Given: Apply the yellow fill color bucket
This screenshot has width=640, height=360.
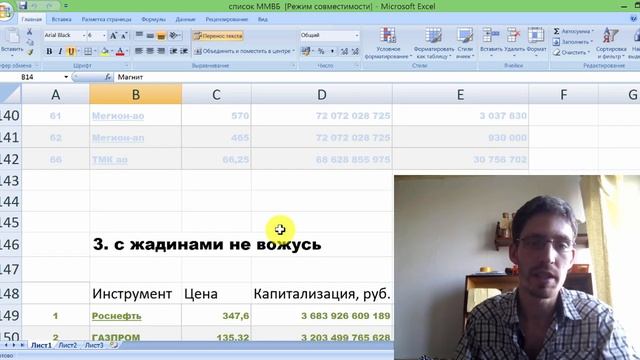Looking at the screenshot, I should click(105, 51).
